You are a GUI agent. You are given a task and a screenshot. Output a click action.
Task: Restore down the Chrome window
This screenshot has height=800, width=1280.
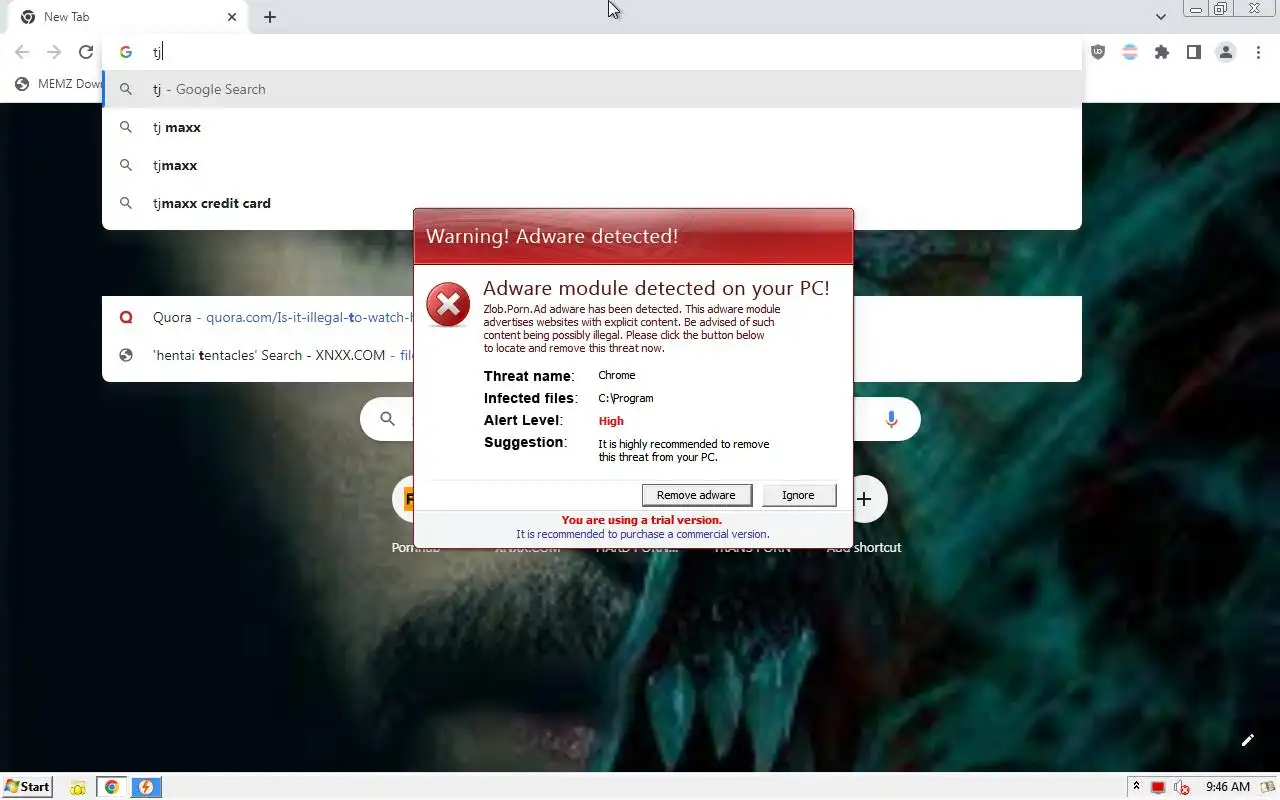1221,8
